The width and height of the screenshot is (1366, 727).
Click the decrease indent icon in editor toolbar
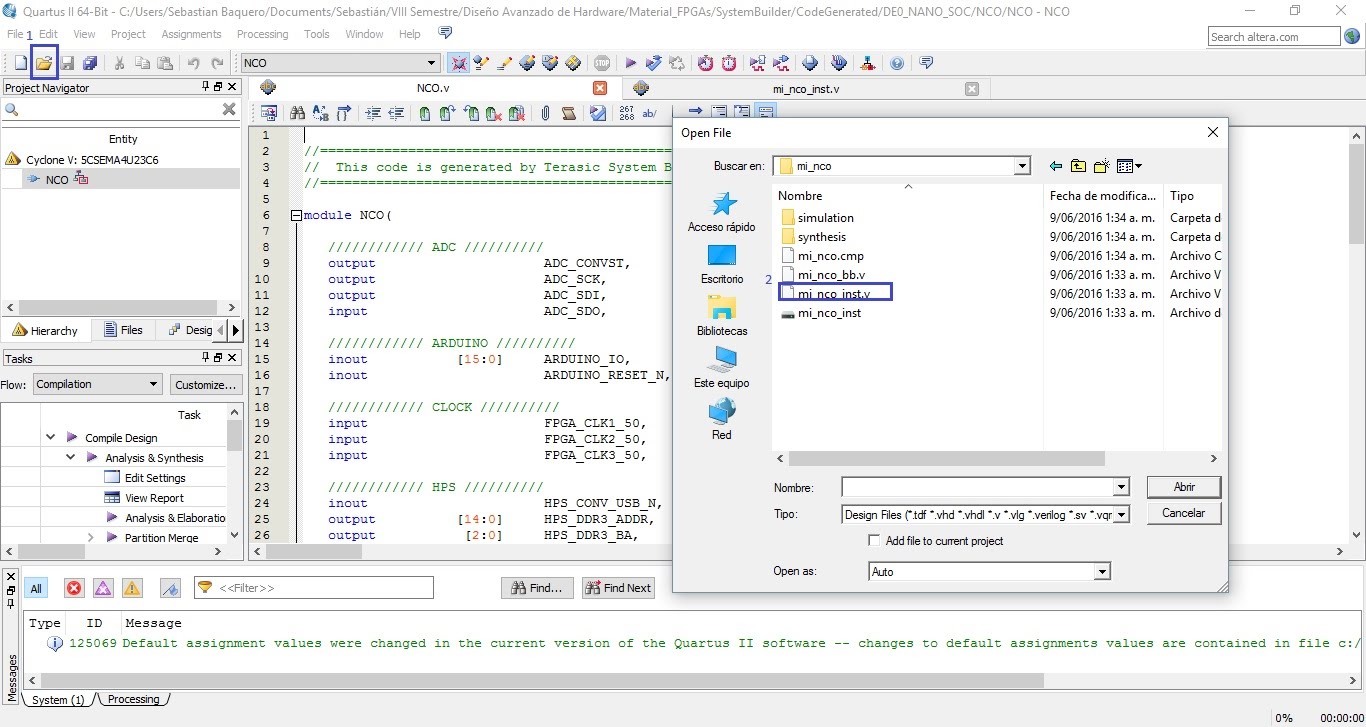[396, 113]
